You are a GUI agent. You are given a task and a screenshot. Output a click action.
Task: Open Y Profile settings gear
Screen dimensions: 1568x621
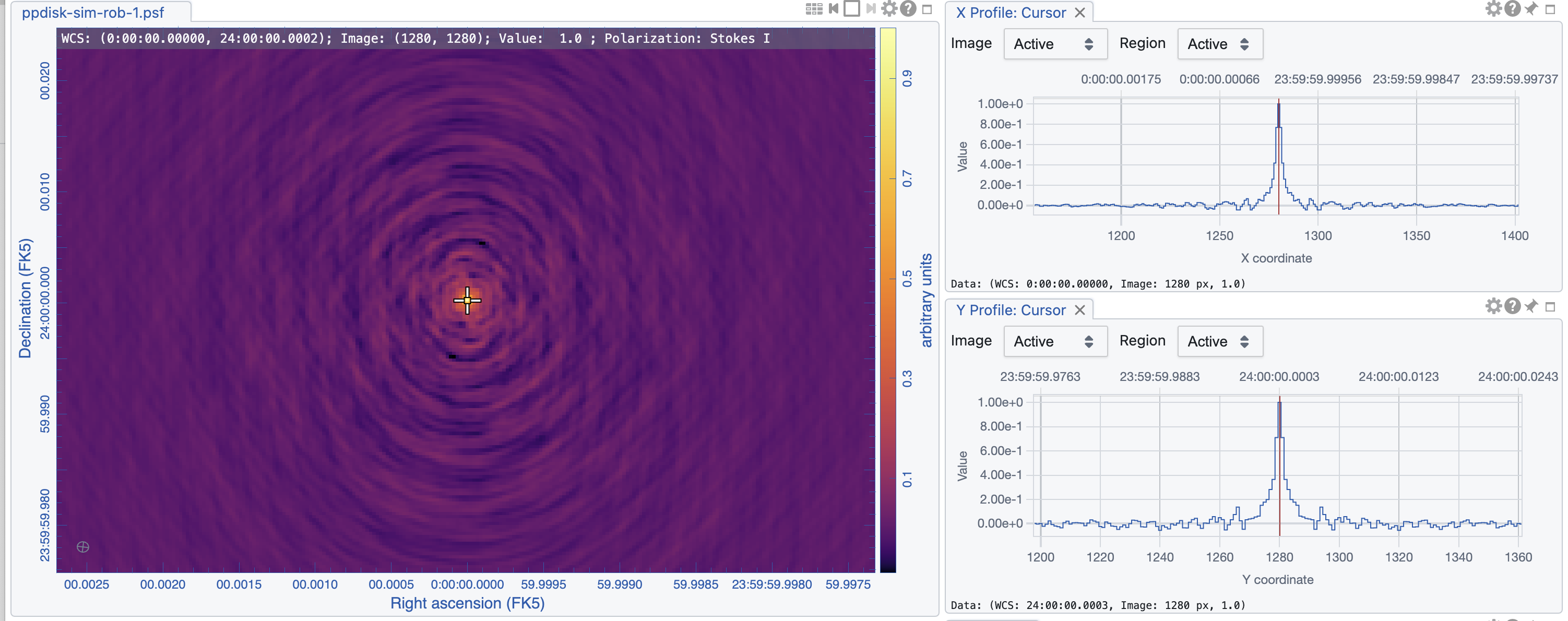tap(1493, 306)
